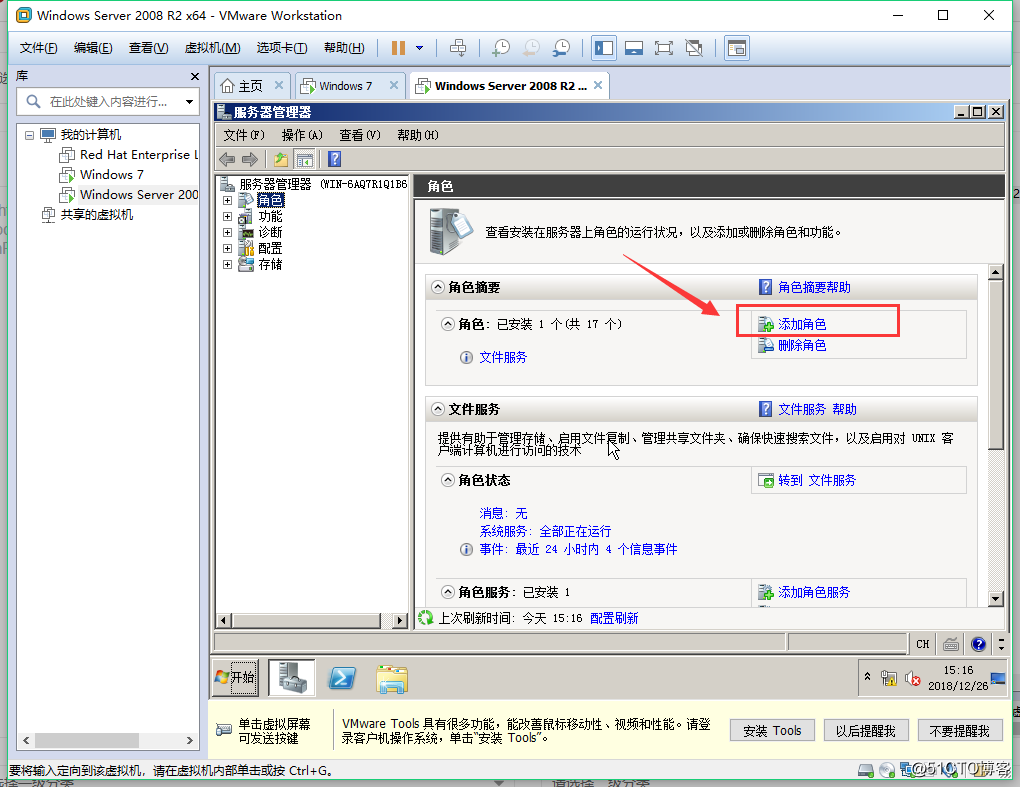Click the 安装 Tools button

click(x=772, y=730)
